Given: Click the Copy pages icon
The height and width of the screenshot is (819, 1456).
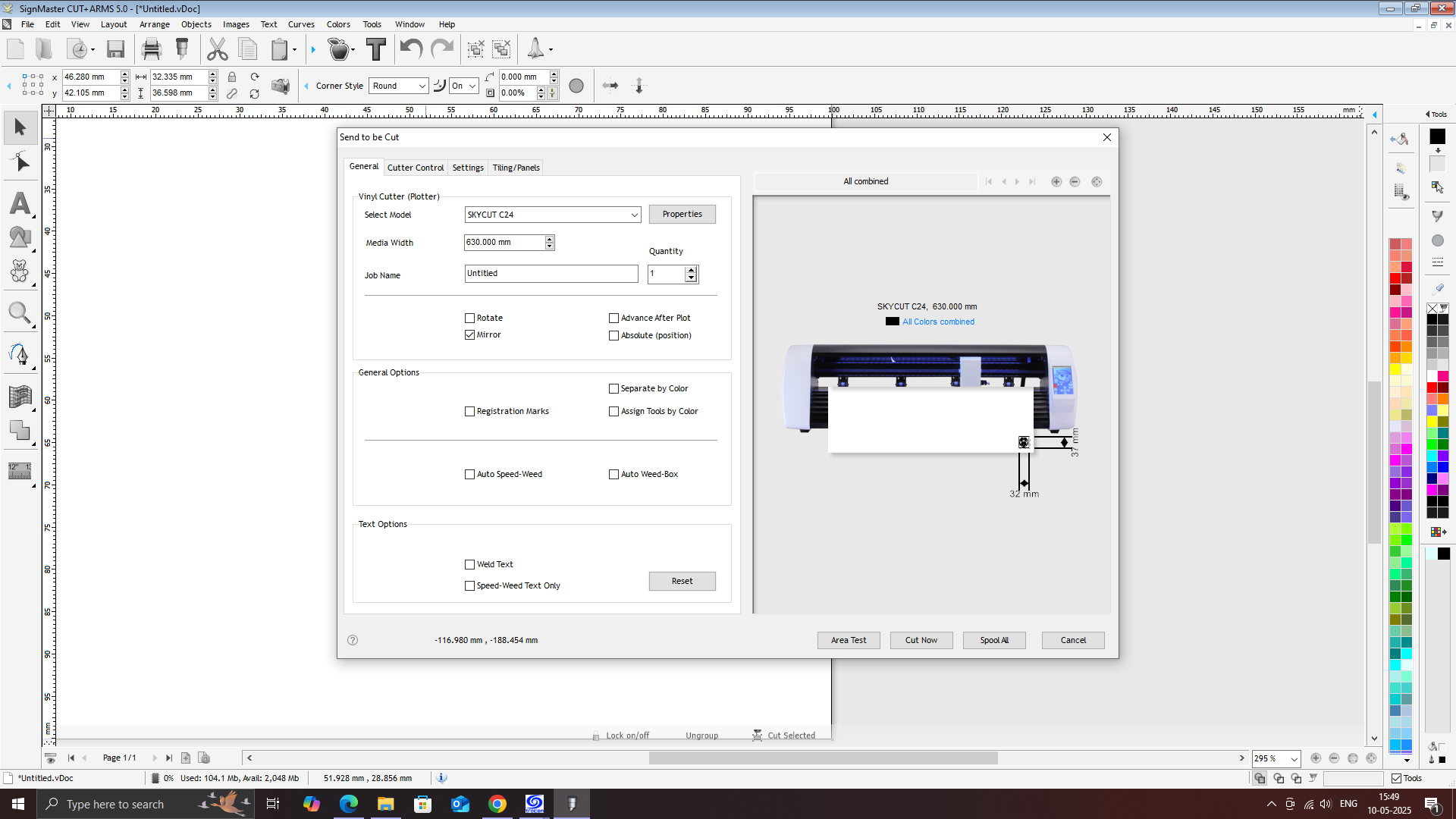Looking at the screenshot, I should tap(248, 50).
